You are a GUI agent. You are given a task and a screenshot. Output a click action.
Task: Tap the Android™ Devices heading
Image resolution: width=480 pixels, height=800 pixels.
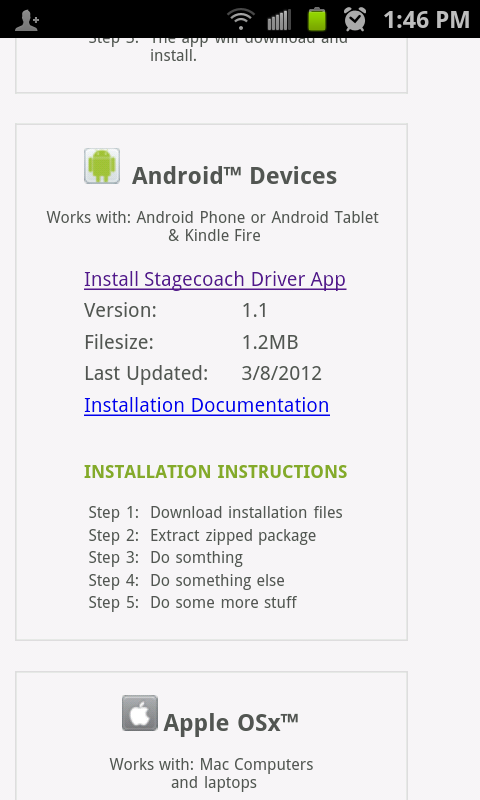pos(235,176)
